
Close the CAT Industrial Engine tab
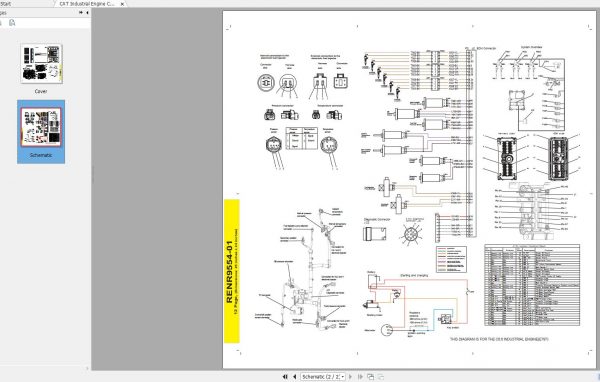(122, 4)
